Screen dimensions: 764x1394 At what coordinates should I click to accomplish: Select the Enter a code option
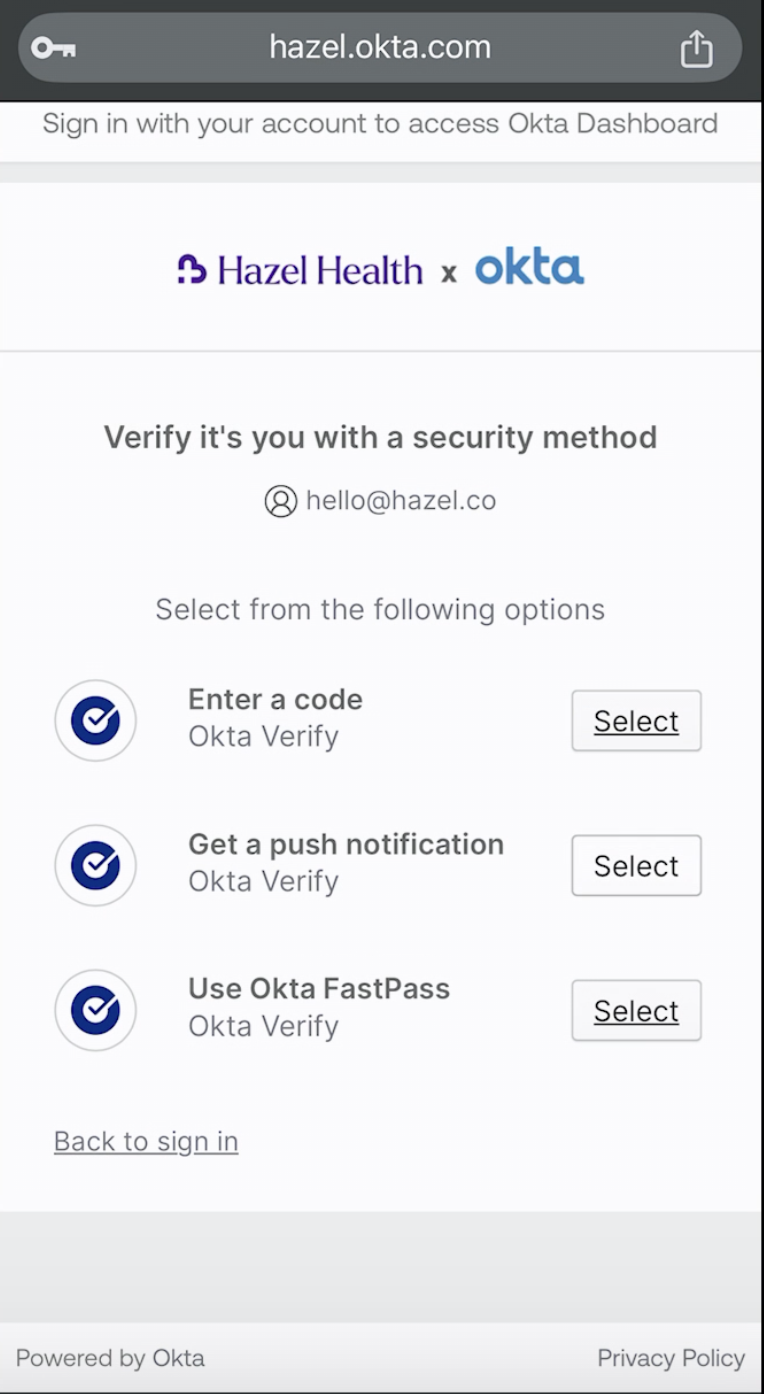tap(636, 721)
